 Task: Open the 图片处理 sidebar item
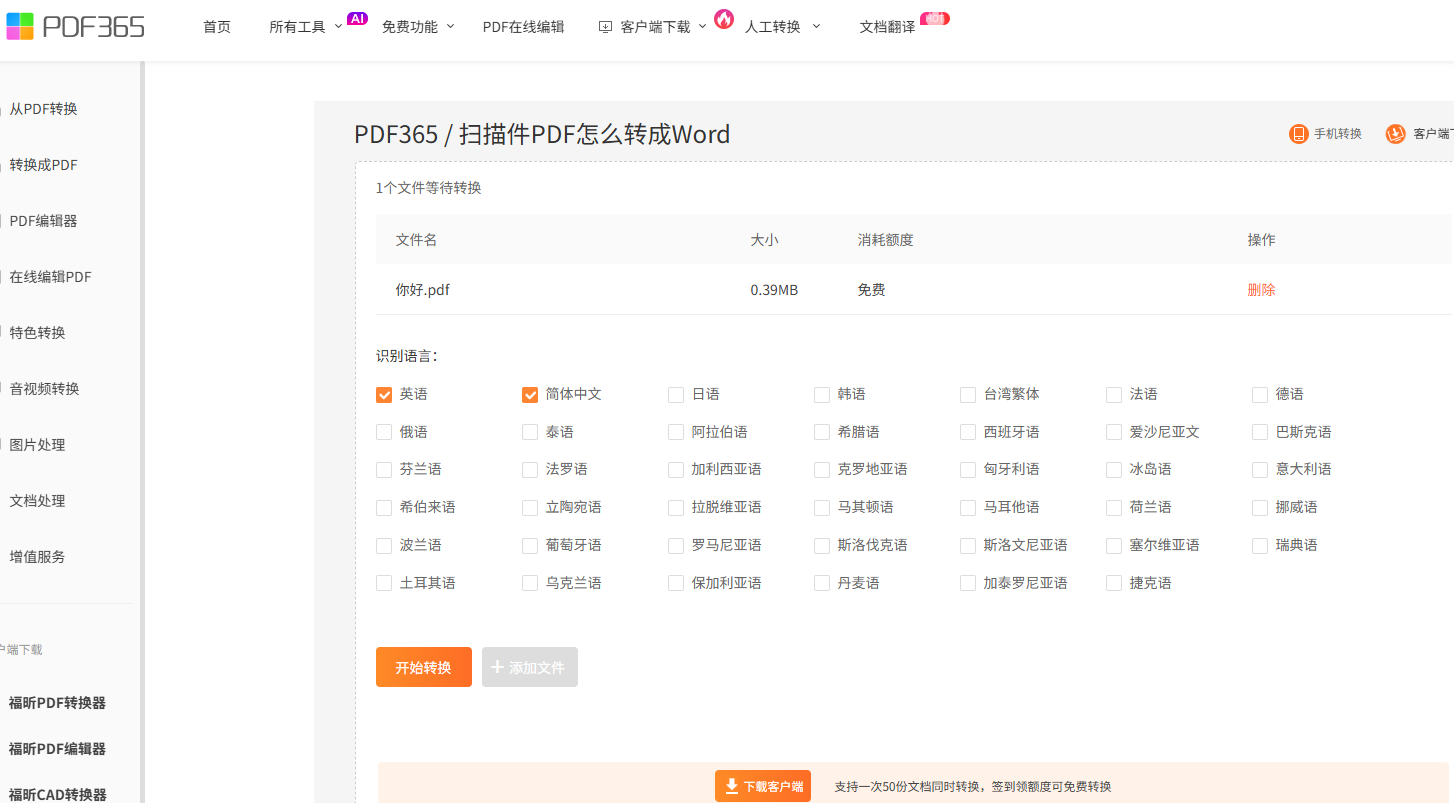pos(37,445)
